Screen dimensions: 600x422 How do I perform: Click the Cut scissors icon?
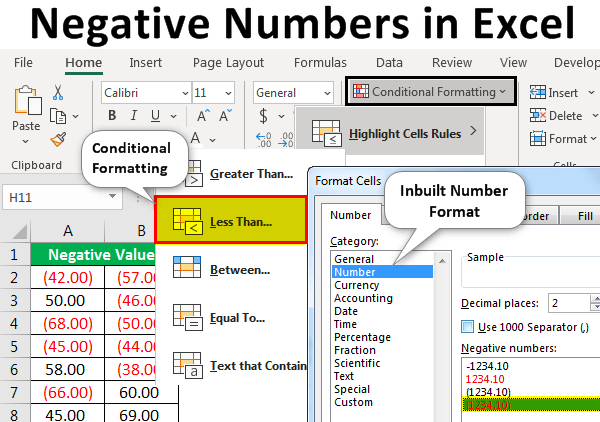58,93
